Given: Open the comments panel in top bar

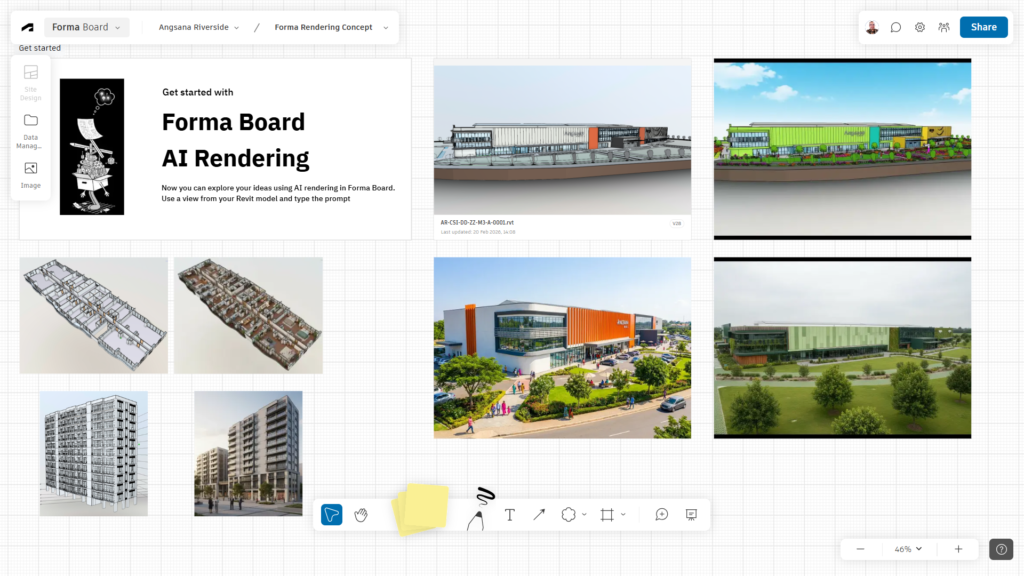Looking at the screenshot, I should pyautogui.click(x=896, y=27).
